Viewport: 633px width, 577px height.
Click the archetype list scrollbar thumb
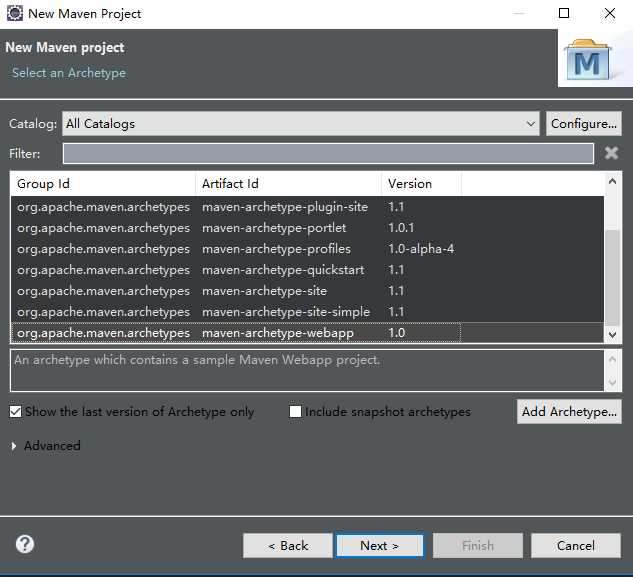[613, 277]
